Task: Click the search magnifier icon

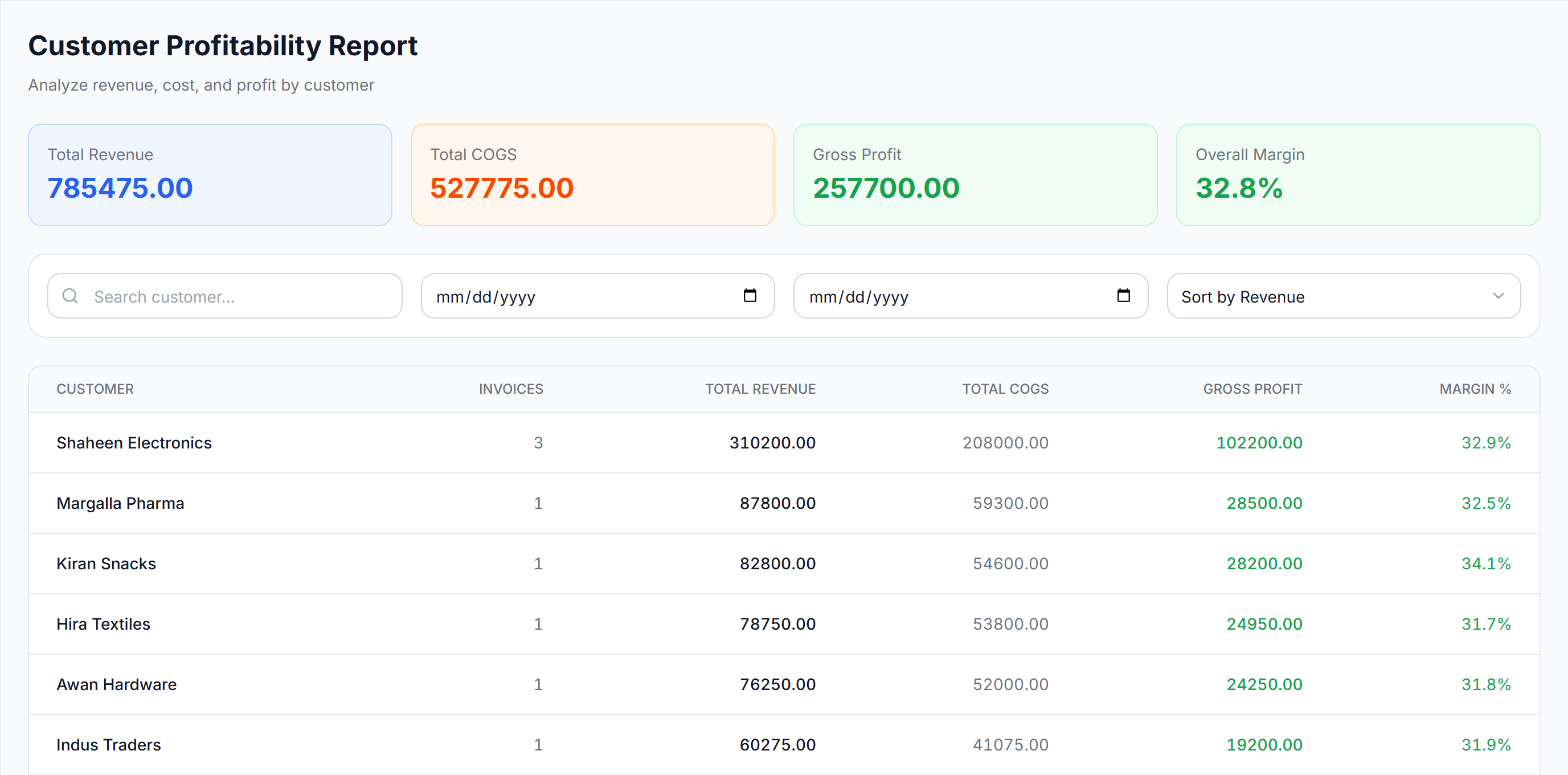Action: [71, 296]
